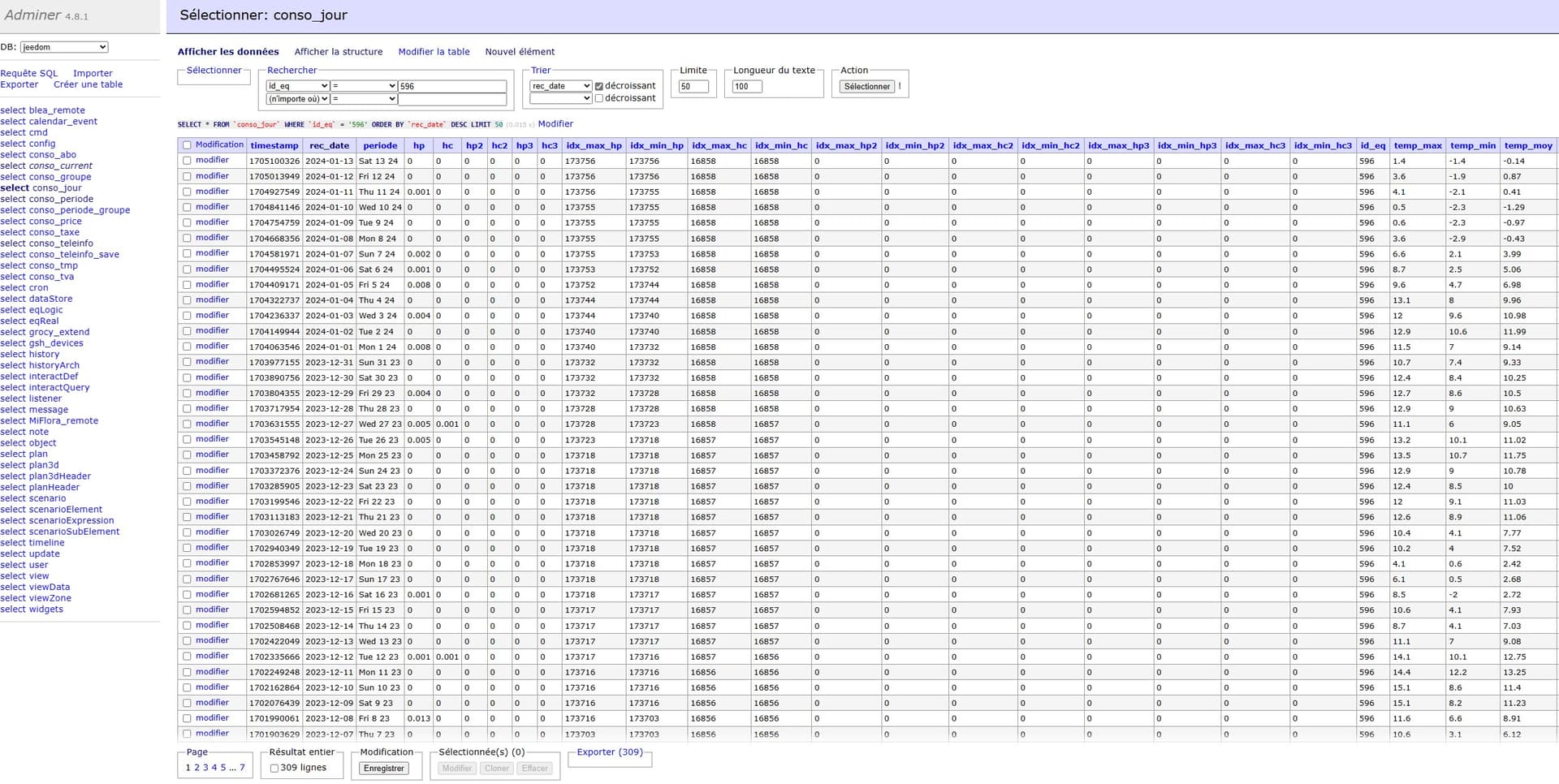Open the Importer link

point(93,73)
